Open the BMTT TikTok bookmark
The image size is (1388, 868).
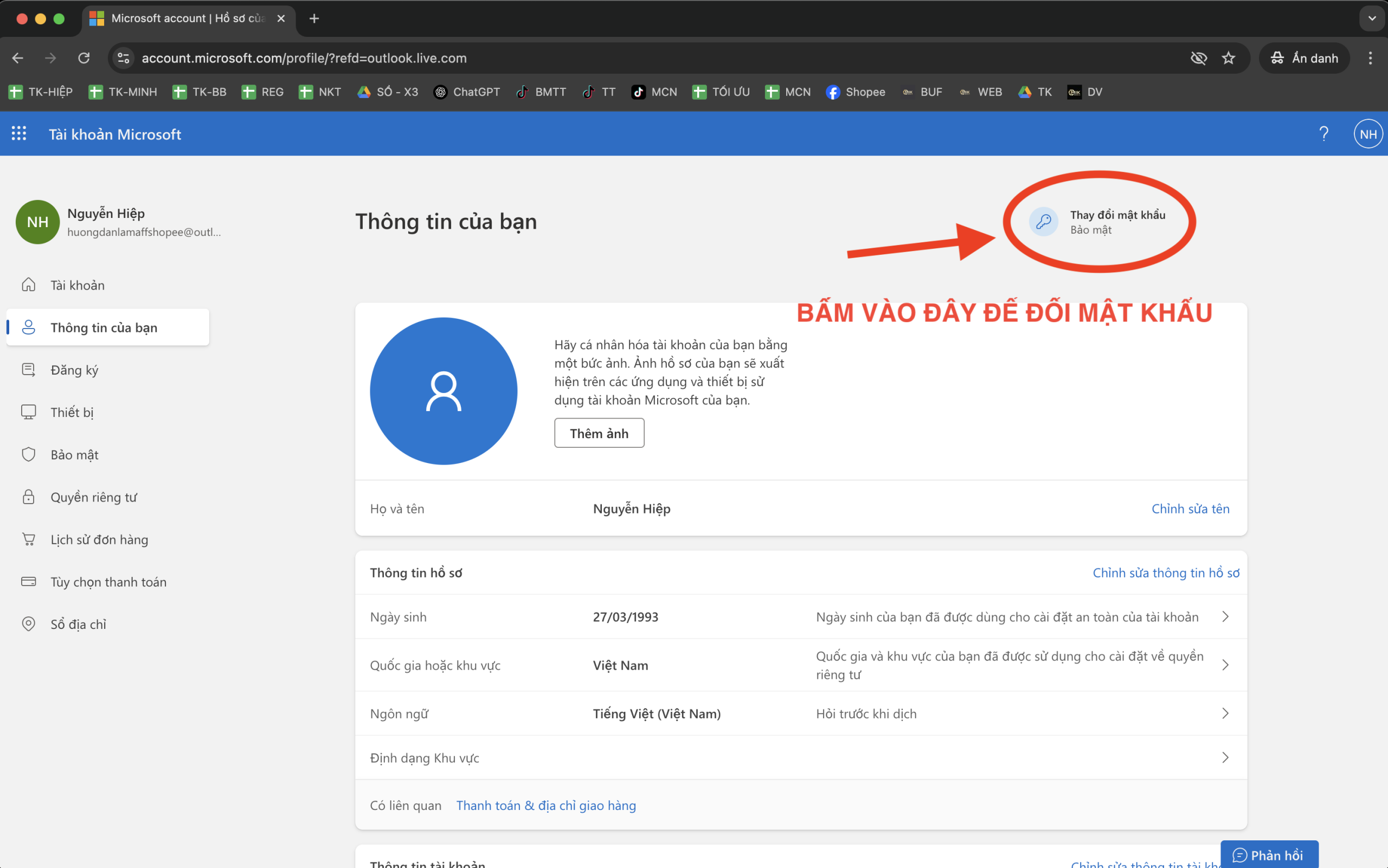541,92
